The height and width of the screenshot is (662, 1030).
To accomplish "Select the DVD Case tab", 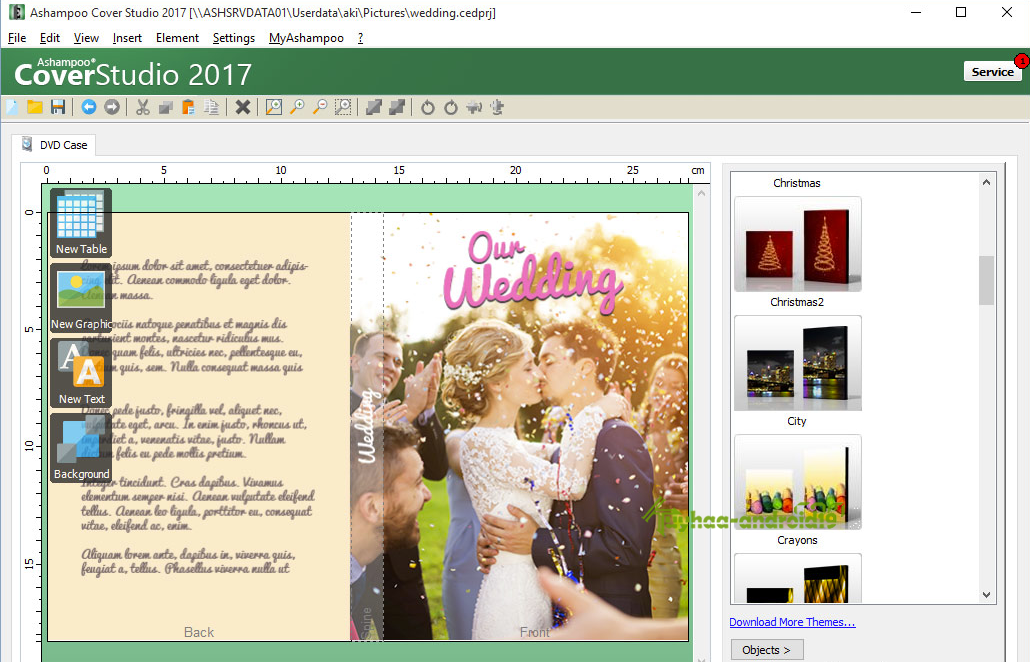I will [x=55, y=144].
